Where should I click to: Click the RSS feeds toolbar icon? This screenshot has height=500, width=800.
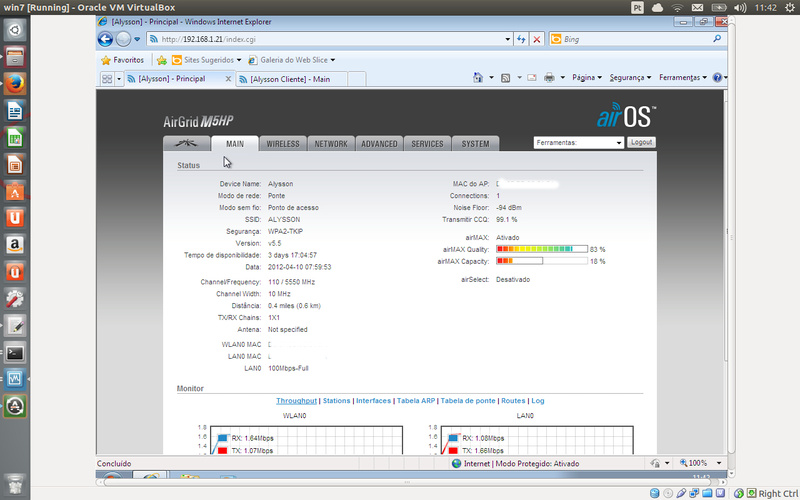tap(506, 78)
